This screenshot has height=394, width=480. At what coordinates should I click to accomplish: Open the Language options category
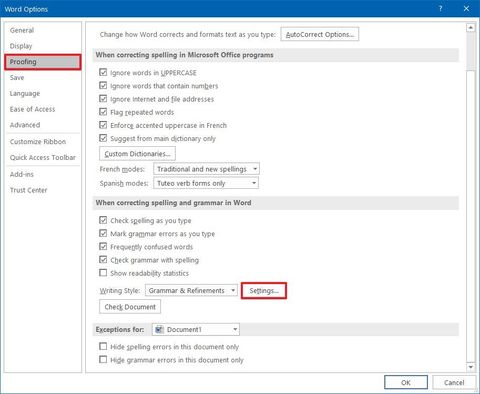(43, 93)
